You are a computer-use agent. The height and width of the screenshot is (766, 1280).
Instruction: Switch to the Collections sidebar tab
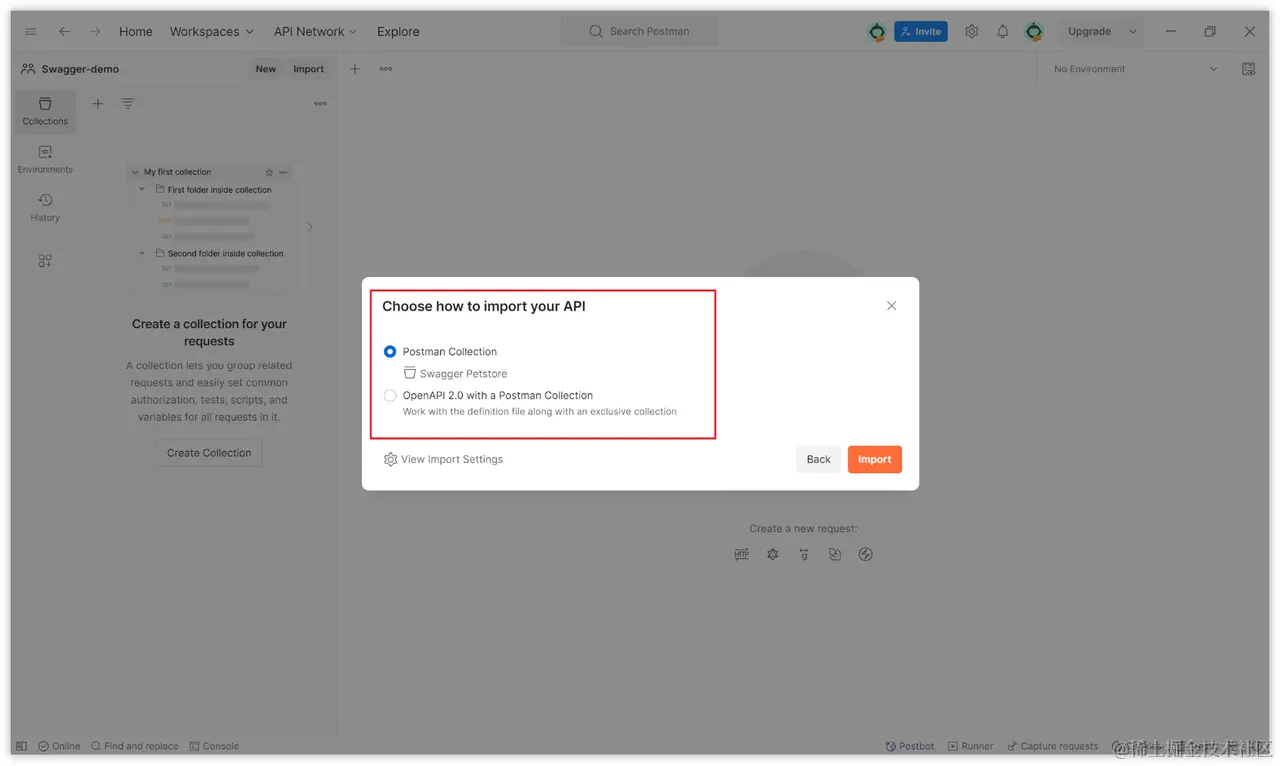[x=45, y=111]
